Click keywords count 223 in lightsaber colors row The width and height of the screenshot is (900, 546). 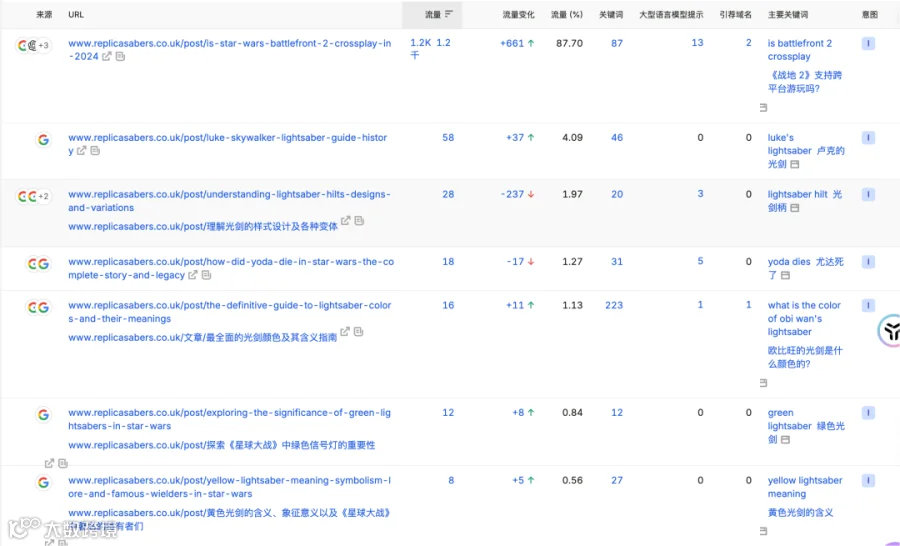point(614,305)
